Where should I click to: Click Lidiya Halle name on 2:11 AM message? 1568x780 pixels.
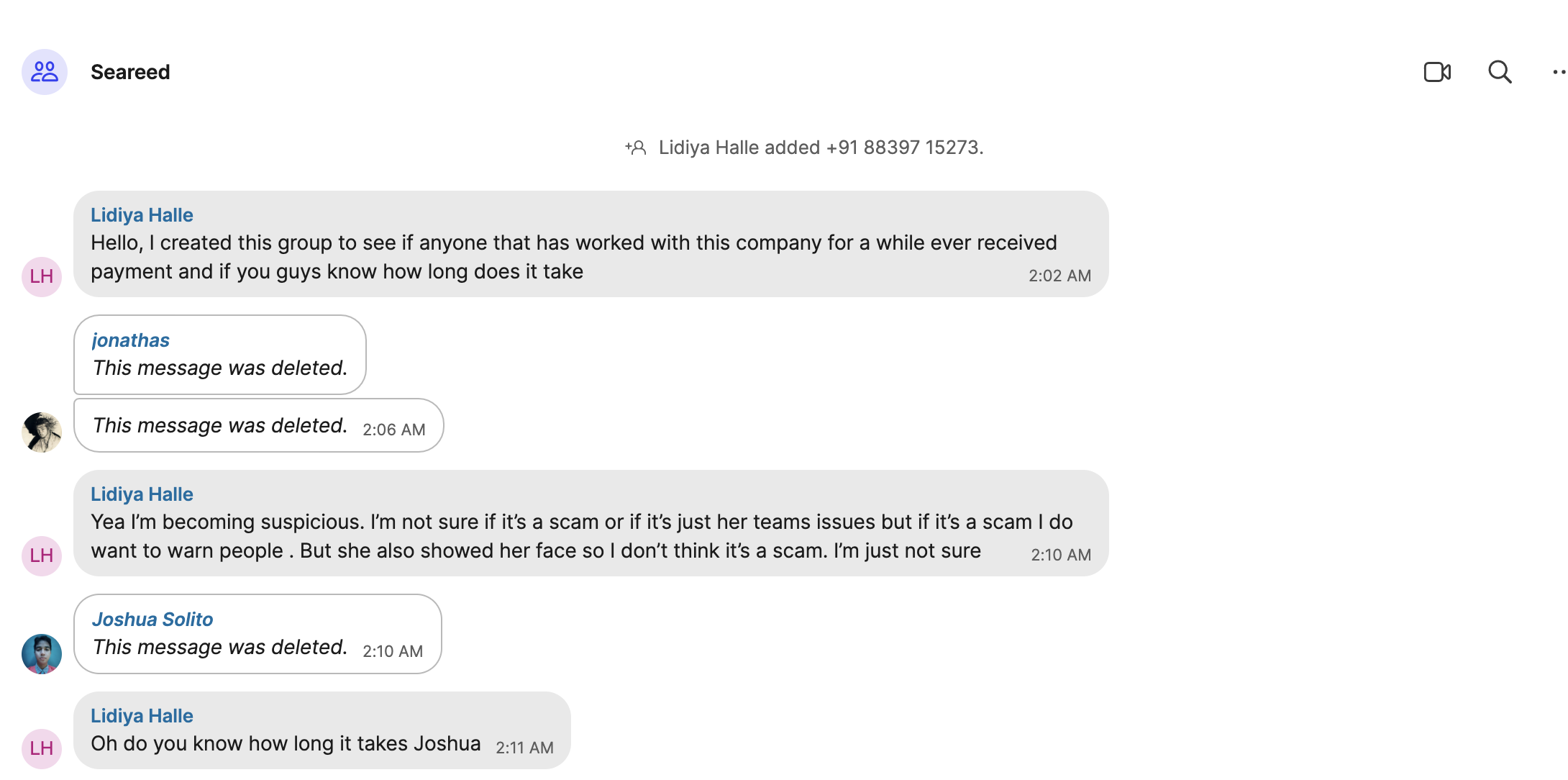(x=142, y=716)
